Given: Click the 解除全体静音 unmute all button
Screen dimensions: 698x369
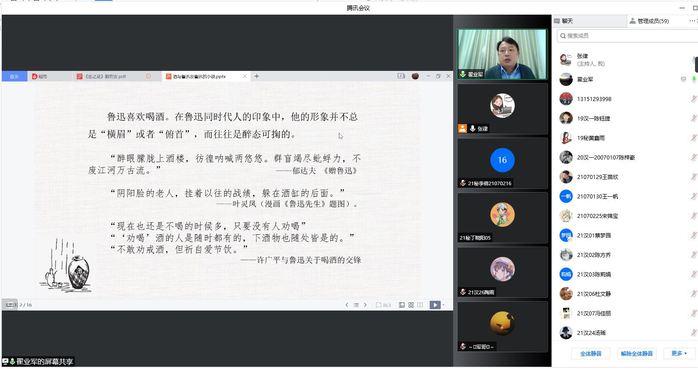Looking at the screenshot, I should click(637, 353).
